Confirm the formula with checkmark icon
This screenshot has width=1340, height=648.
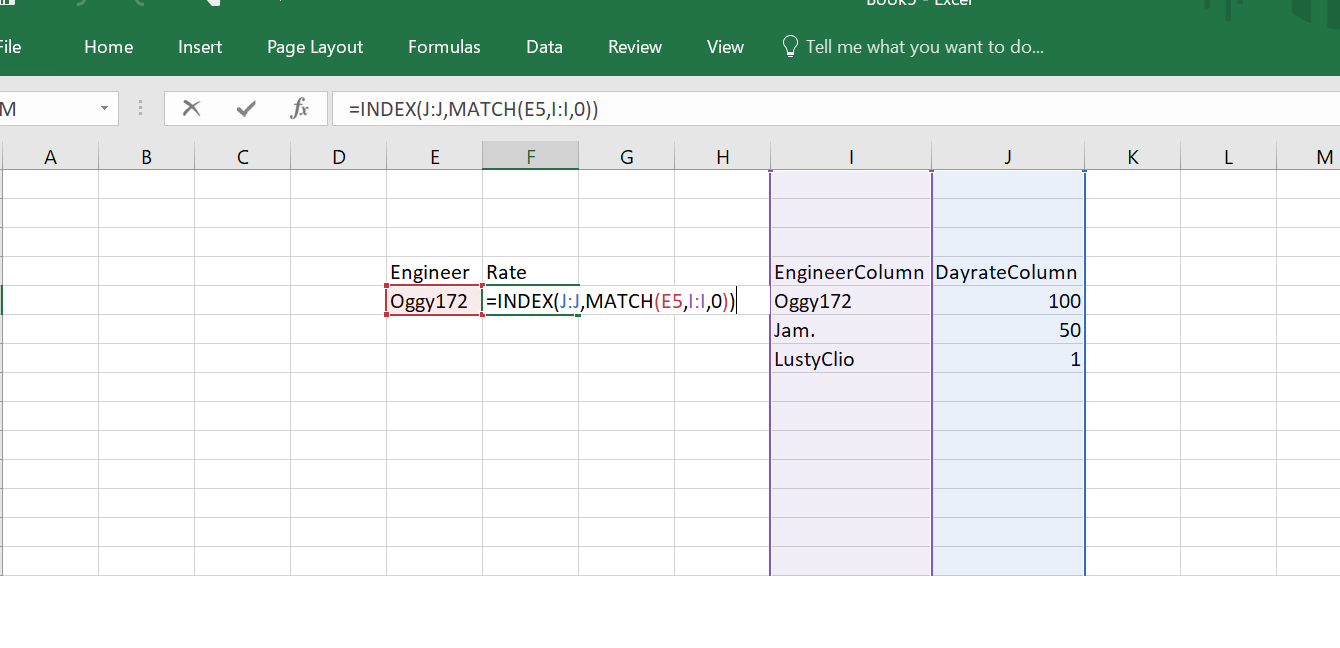[x=245, y=109]
